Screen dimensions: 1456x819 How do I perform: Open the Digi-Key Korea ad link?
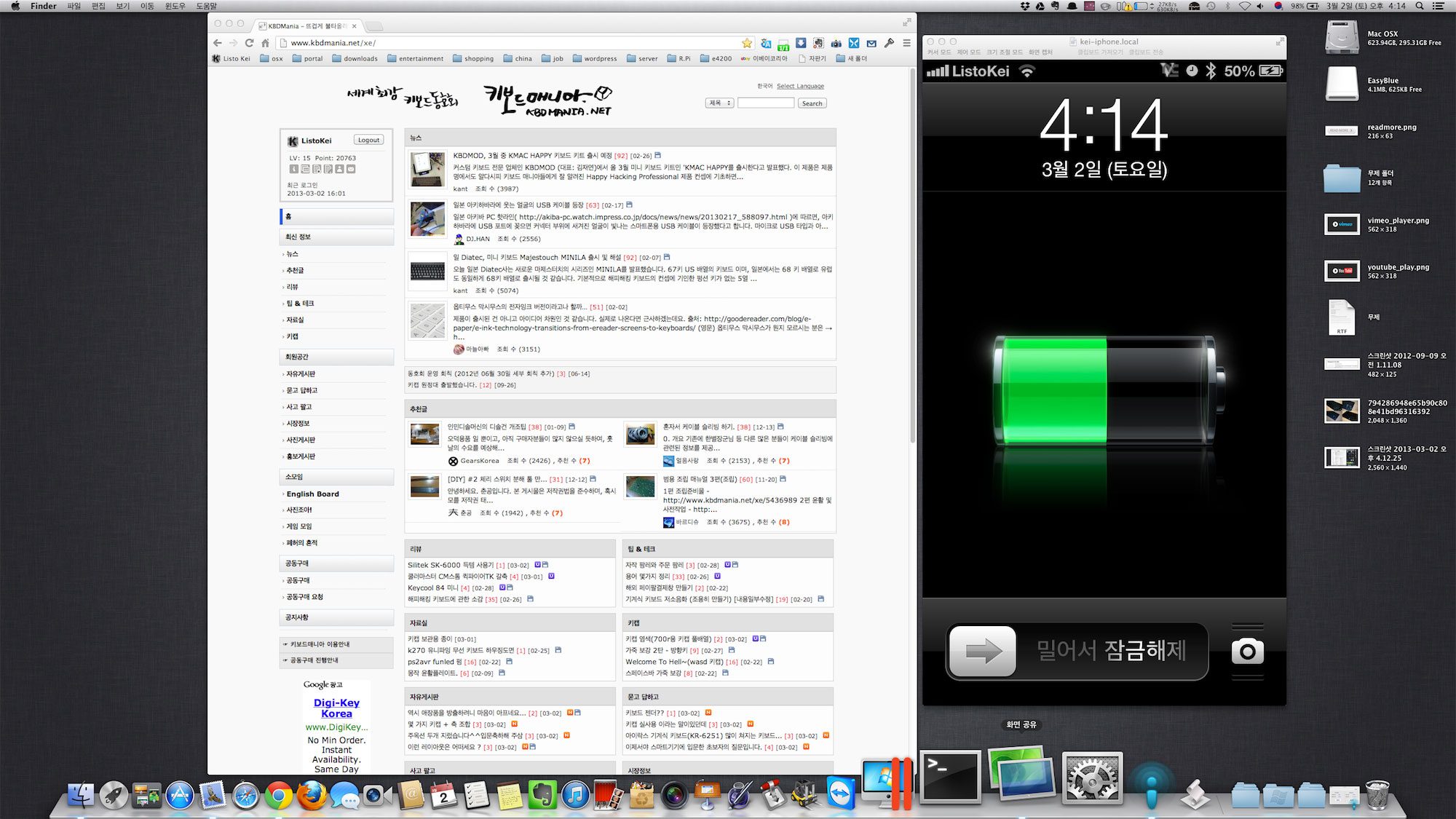(336, 708)
